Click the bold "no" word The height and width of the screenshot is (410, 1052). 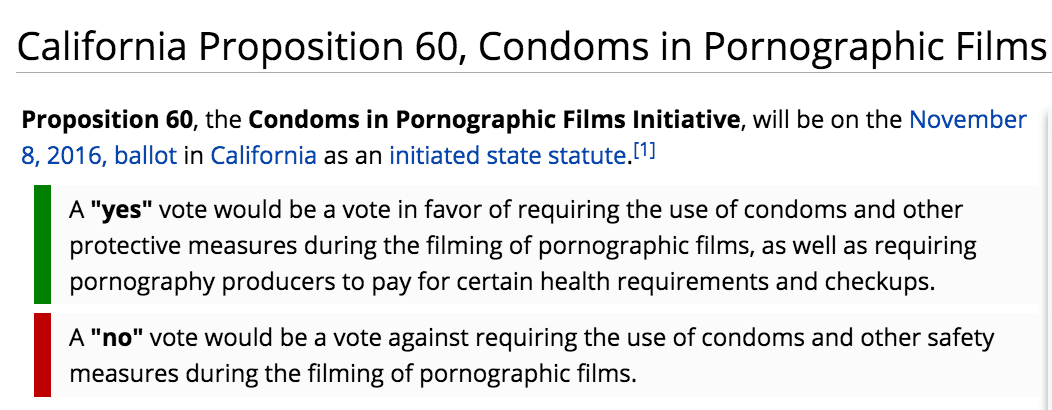117,338
